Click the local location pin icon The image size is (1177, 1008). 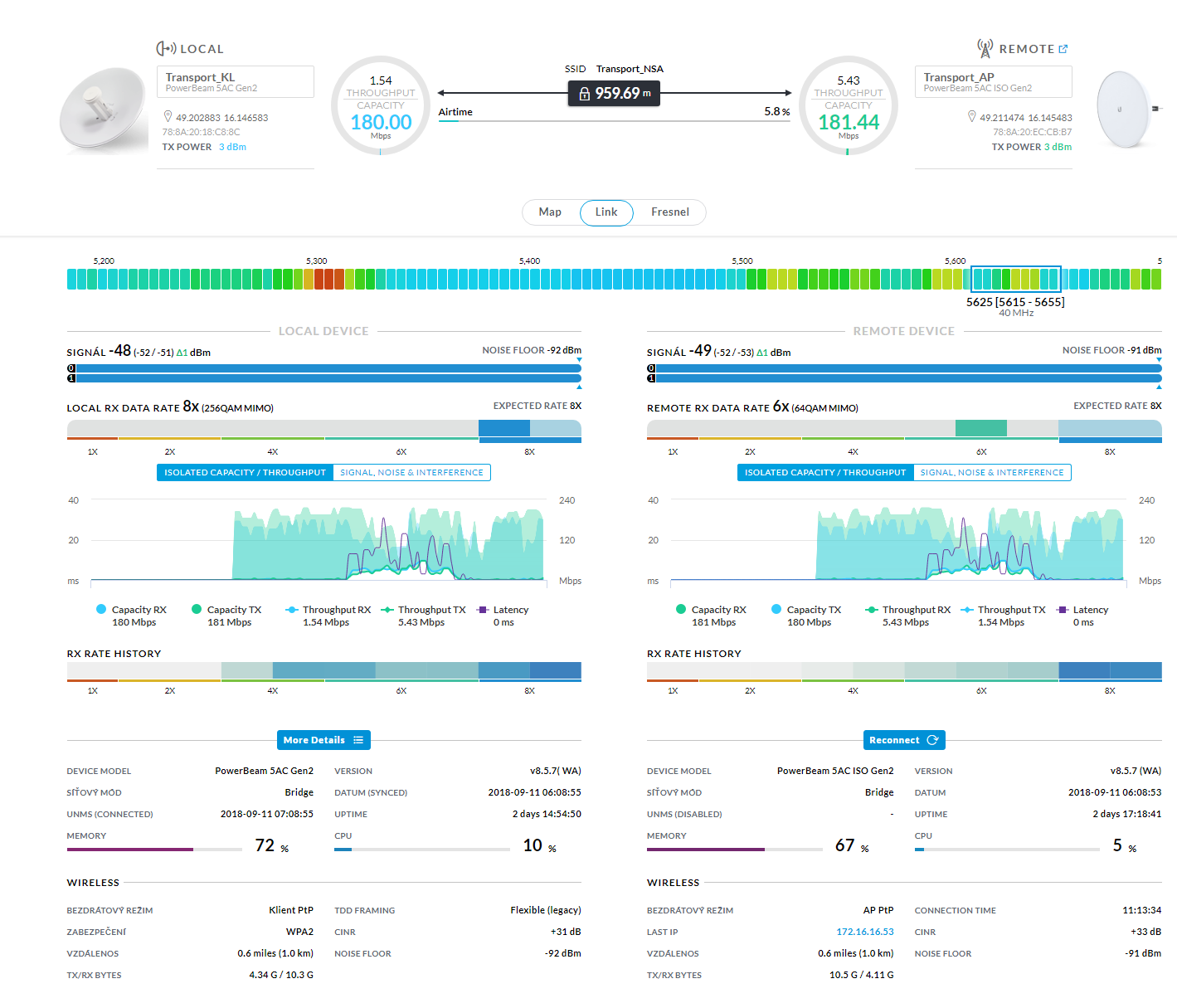[168, 117]
